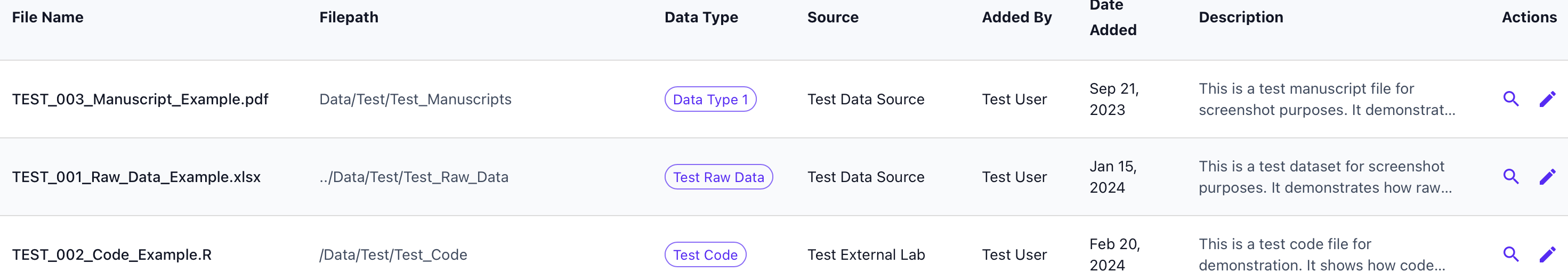This screenshot has height=280, width=1568.
Task: Sort by the Data Type column header
Action: point(701,18)
